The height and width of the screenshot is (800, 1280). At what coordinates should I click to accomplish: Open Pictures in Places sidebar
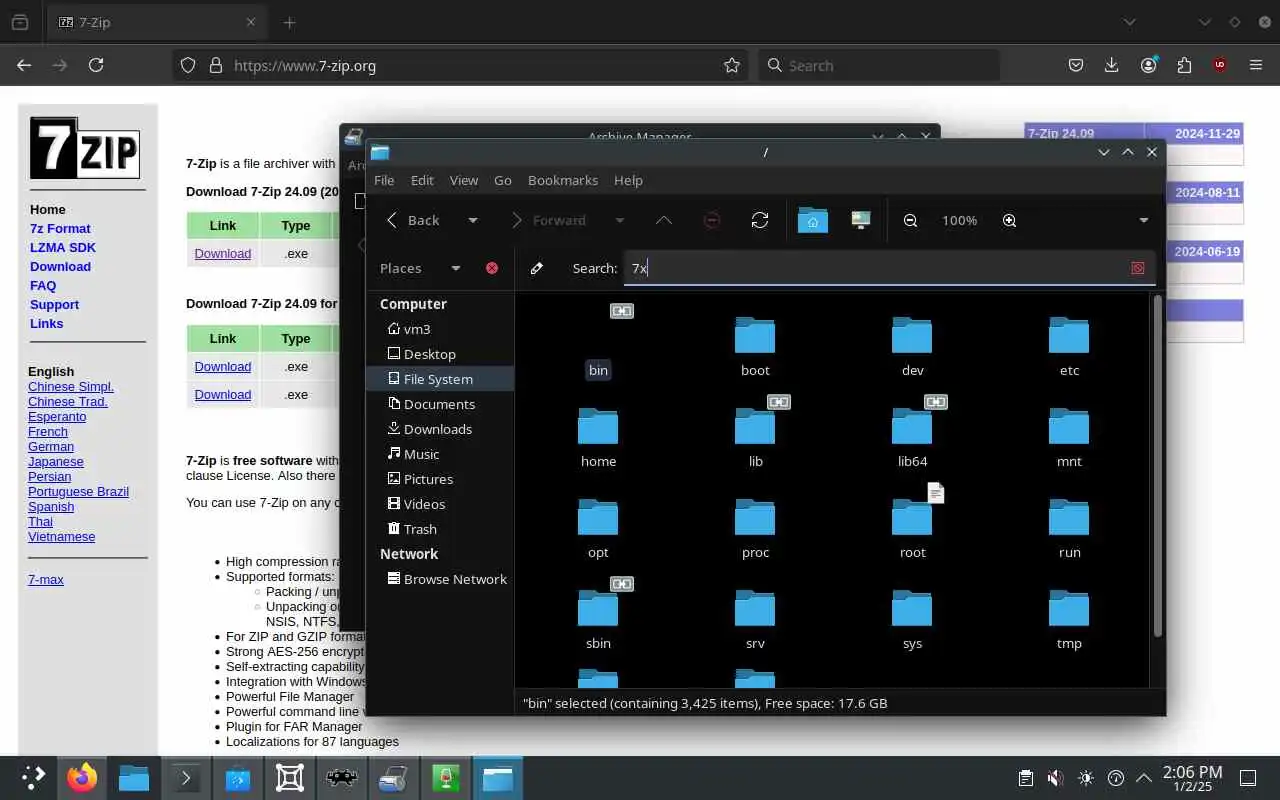[x=440, y=479]
